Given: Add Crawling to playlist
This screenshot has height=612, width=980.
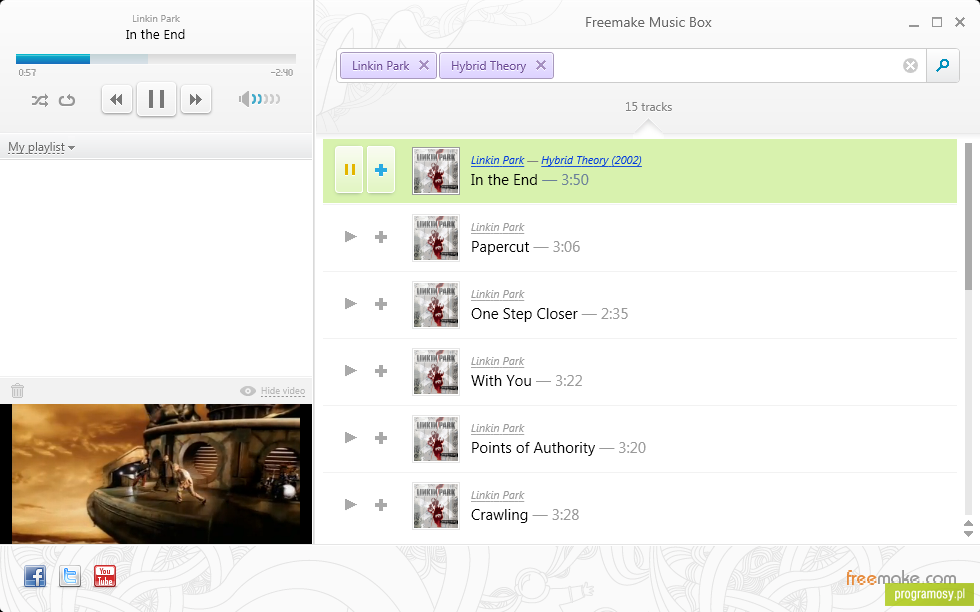Looking at the screenshot, I should 381,504.
